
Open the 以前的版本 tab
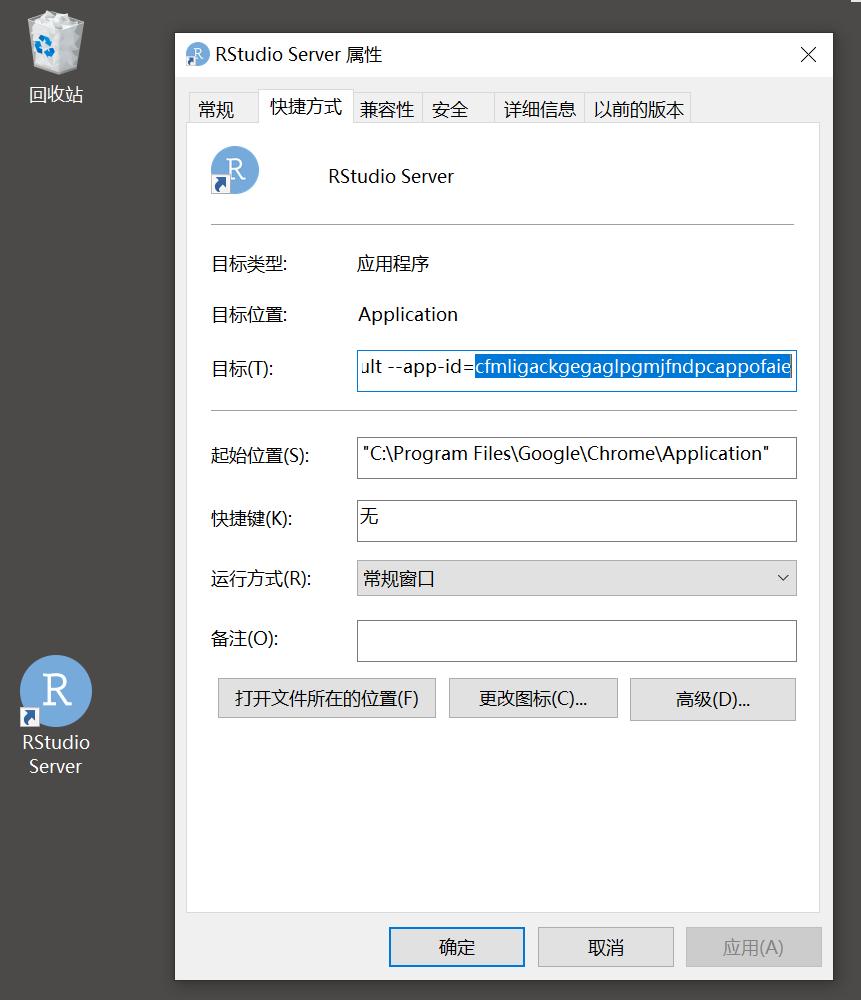[x=638, y=109]
